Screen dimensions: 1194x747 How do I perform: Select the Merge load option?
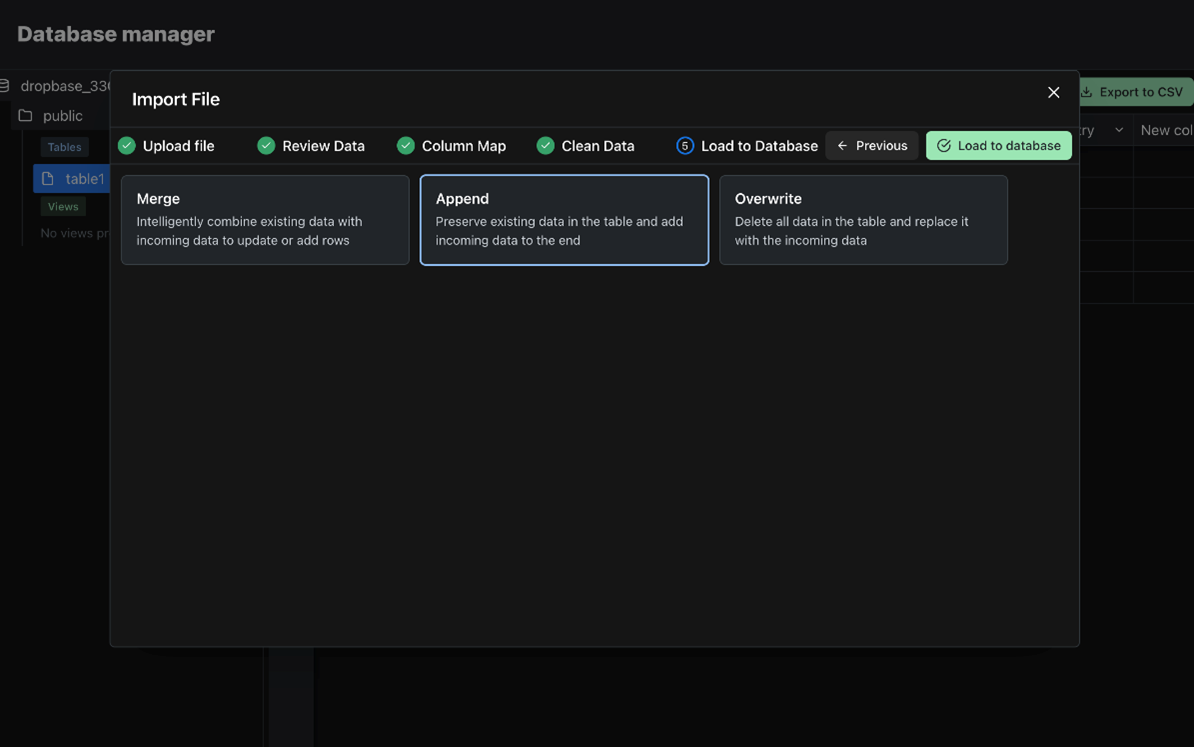pos(265,220)
